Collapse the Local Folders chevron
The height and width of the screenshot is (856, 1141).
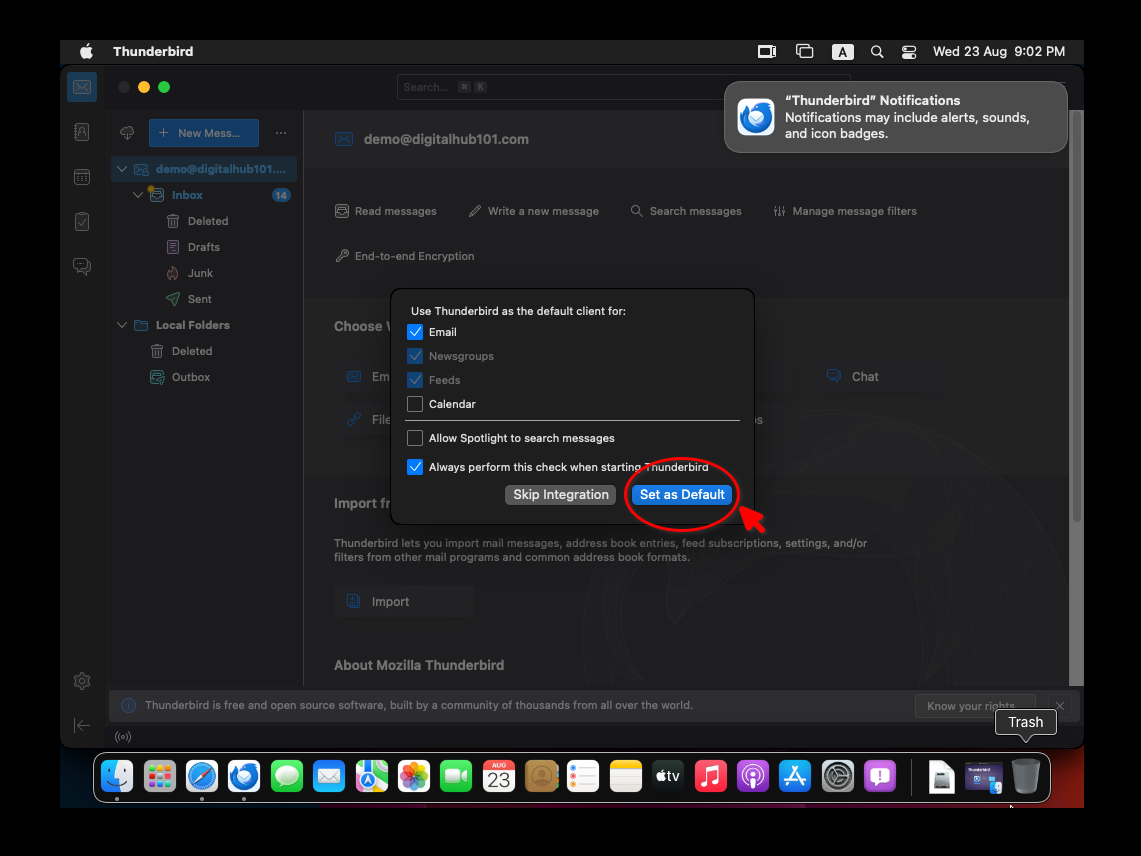click(122, 325)
